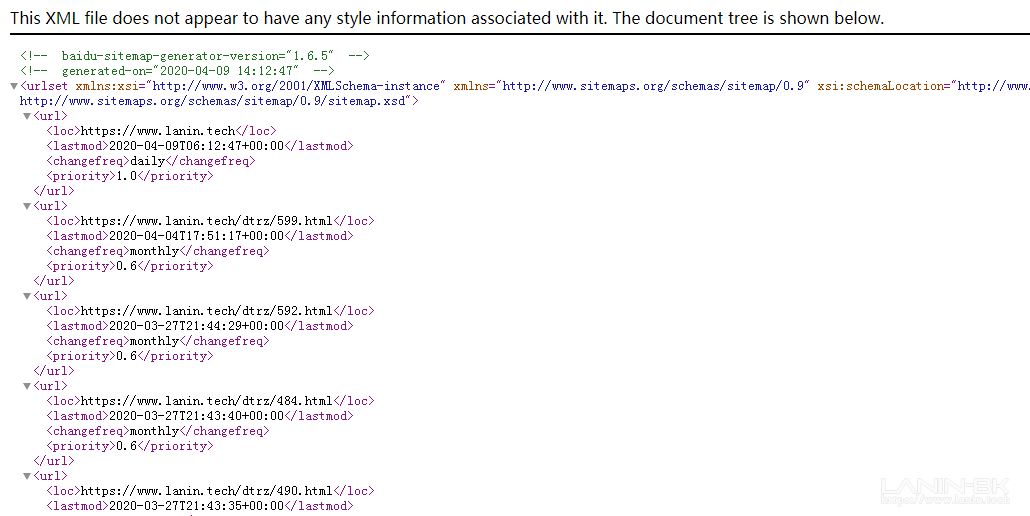Viewport: 1030px width, 516px height.
Task: Collapse the url node containing dtrz/599.html
Action: click(27, 206)
